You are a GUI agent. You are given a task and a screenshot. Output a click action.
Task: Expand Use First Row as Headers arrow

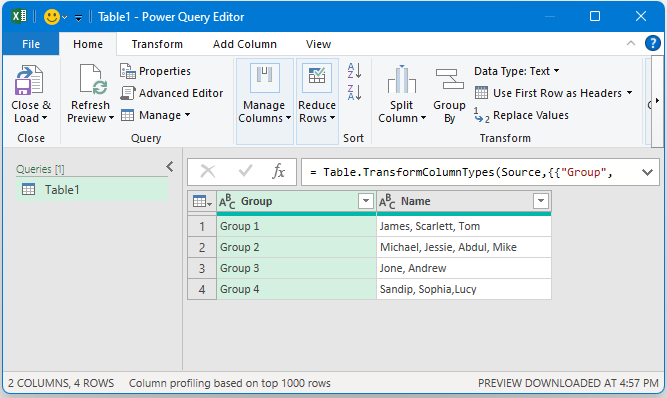[629, 93]
